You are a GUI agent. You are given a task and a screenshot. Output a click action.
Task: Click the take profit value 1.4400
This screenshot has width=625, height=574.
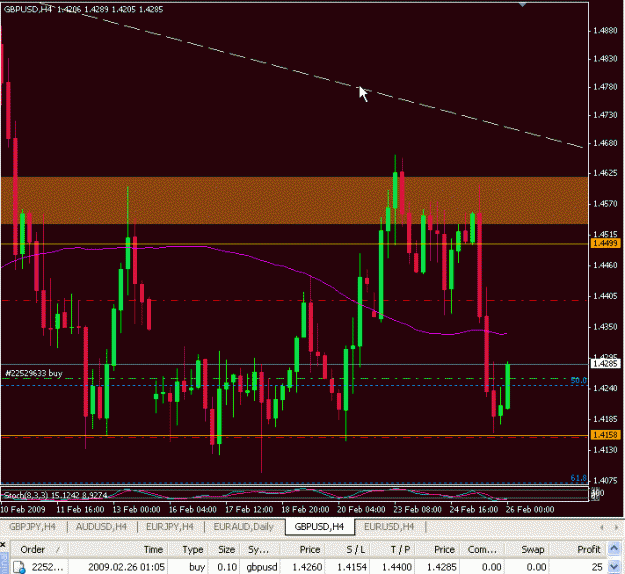pyautogui.click(x=397, y=567)
